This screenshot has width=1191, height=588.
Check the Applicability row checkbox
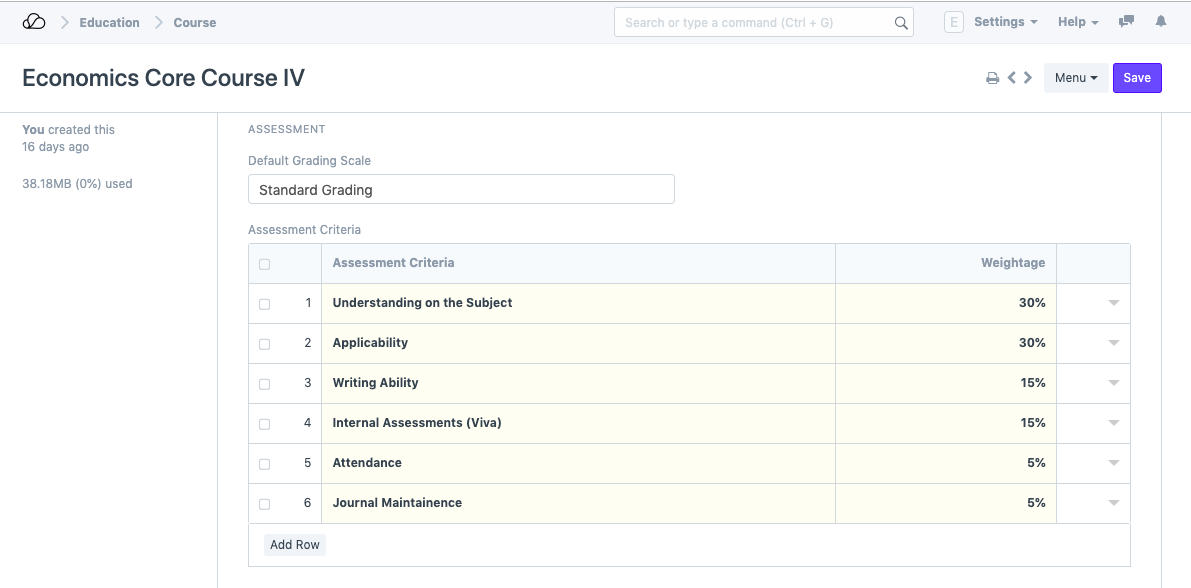click(264, 344)
